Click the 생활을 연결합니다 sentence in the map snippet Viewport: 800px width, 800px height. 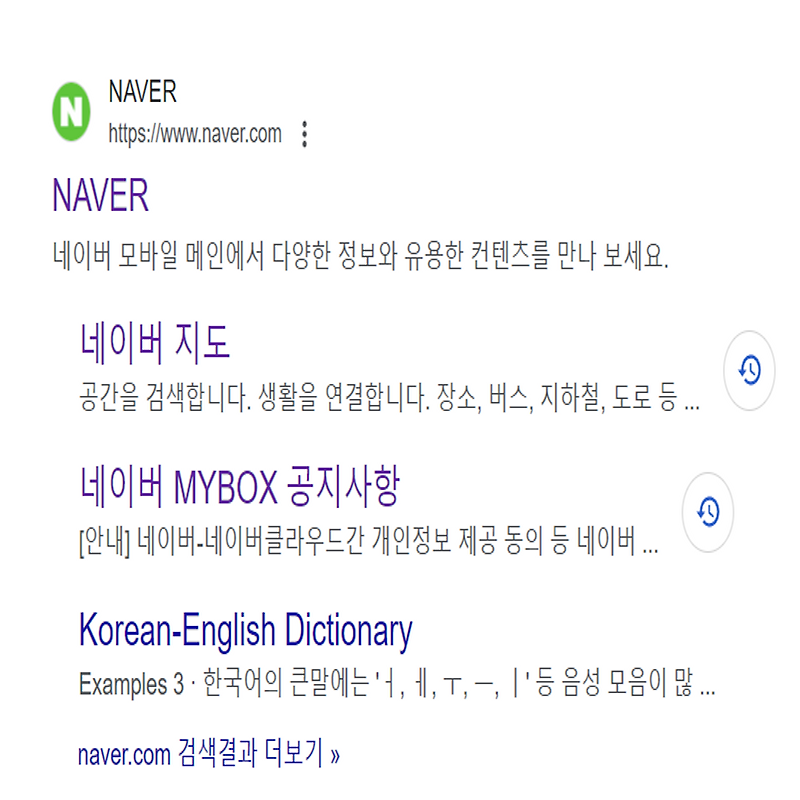point(344,397)
